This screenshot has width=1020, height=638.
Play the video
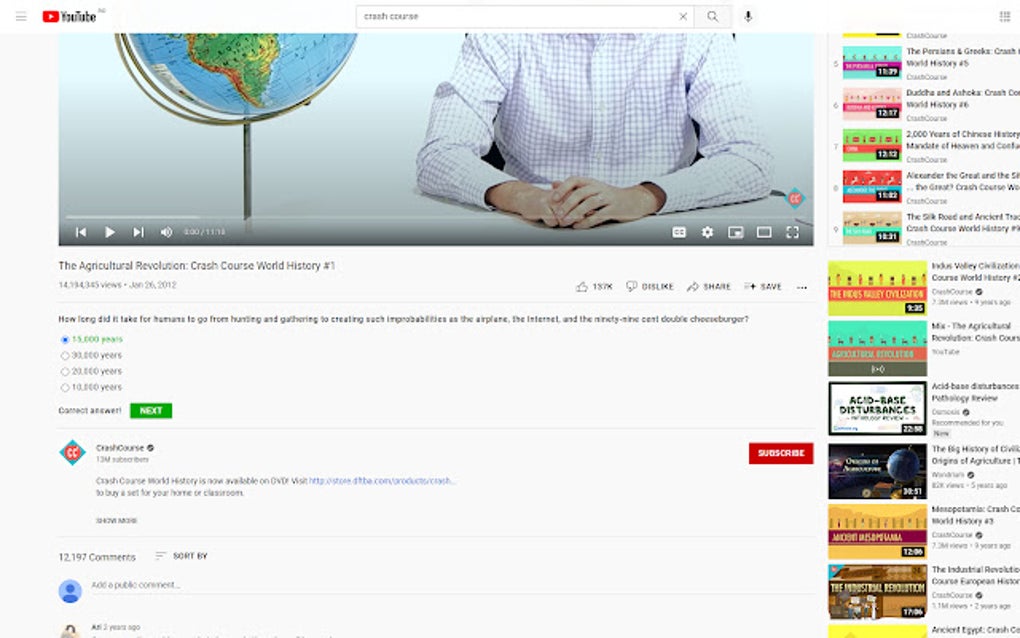click(109, 232)
